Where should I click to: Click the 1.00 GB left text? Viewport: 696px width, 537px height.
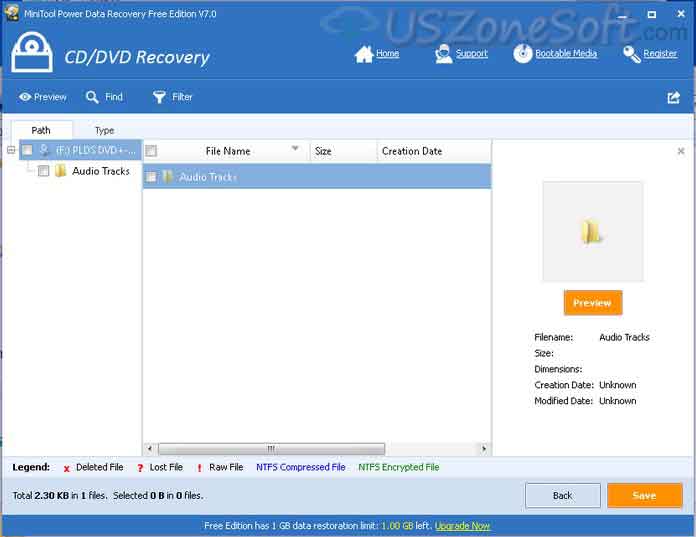coord(406,526)
